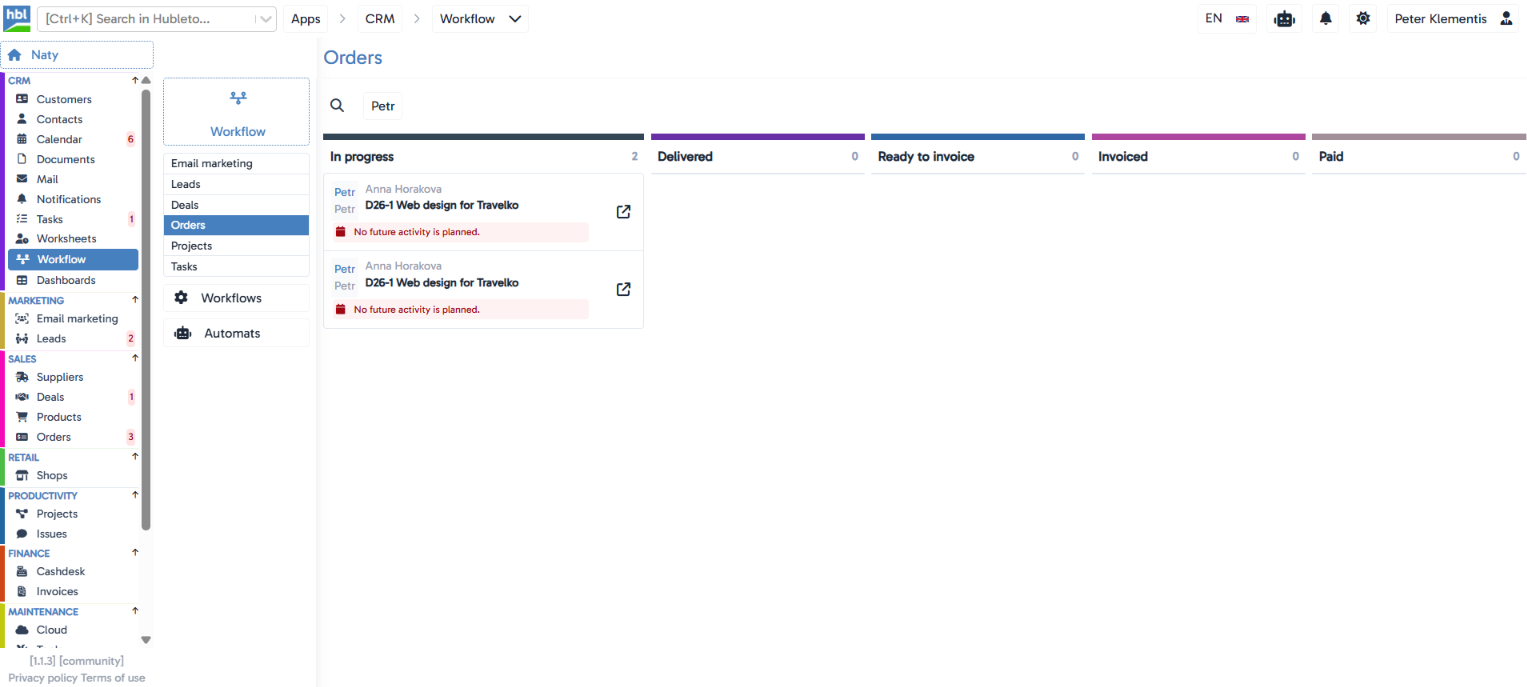Click the Shops storefront icon in sidebar

22,476
